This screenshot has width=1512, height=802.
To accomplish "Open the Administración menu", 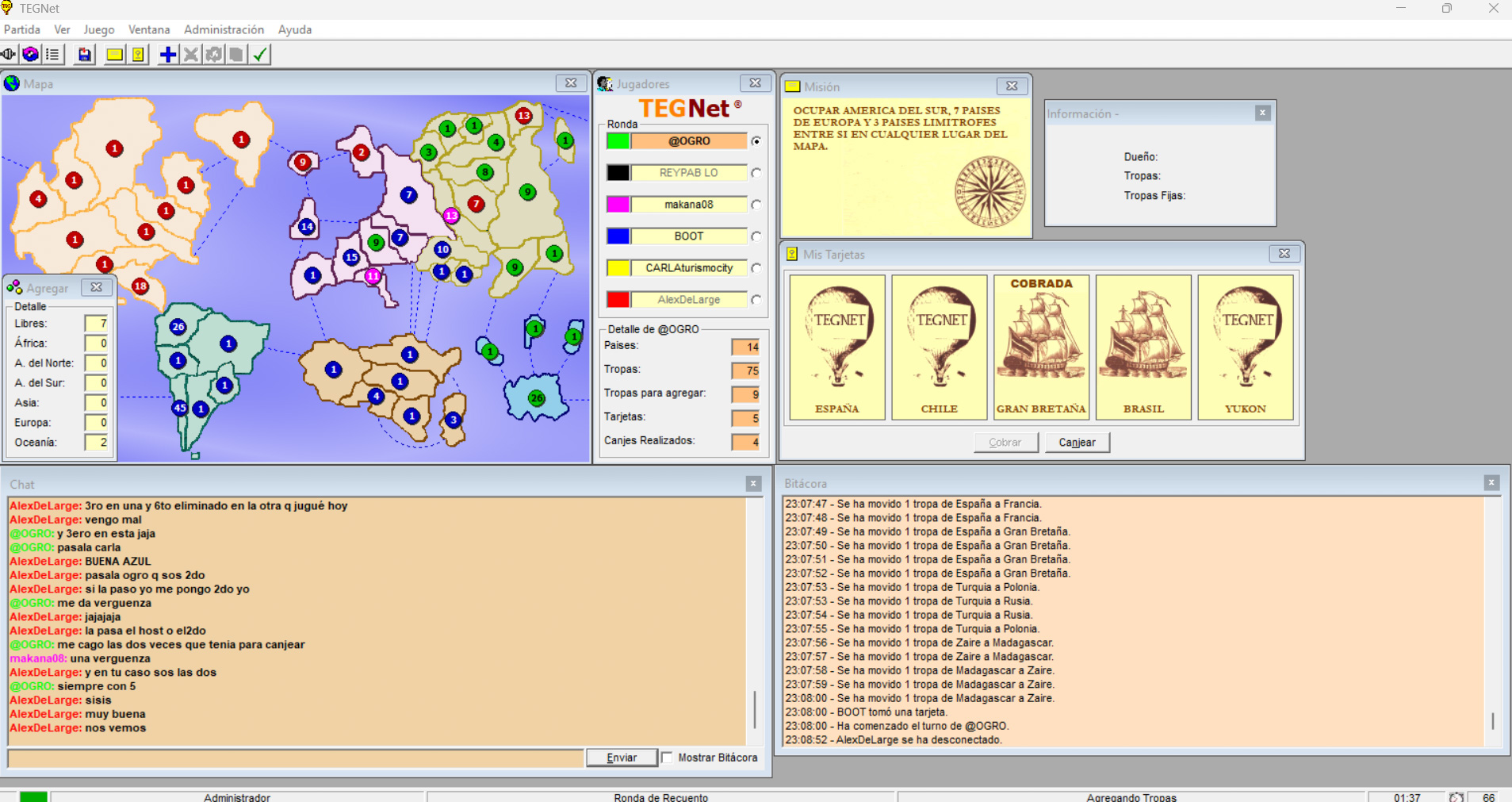I will pyautogui.click(x=224, y=29).
